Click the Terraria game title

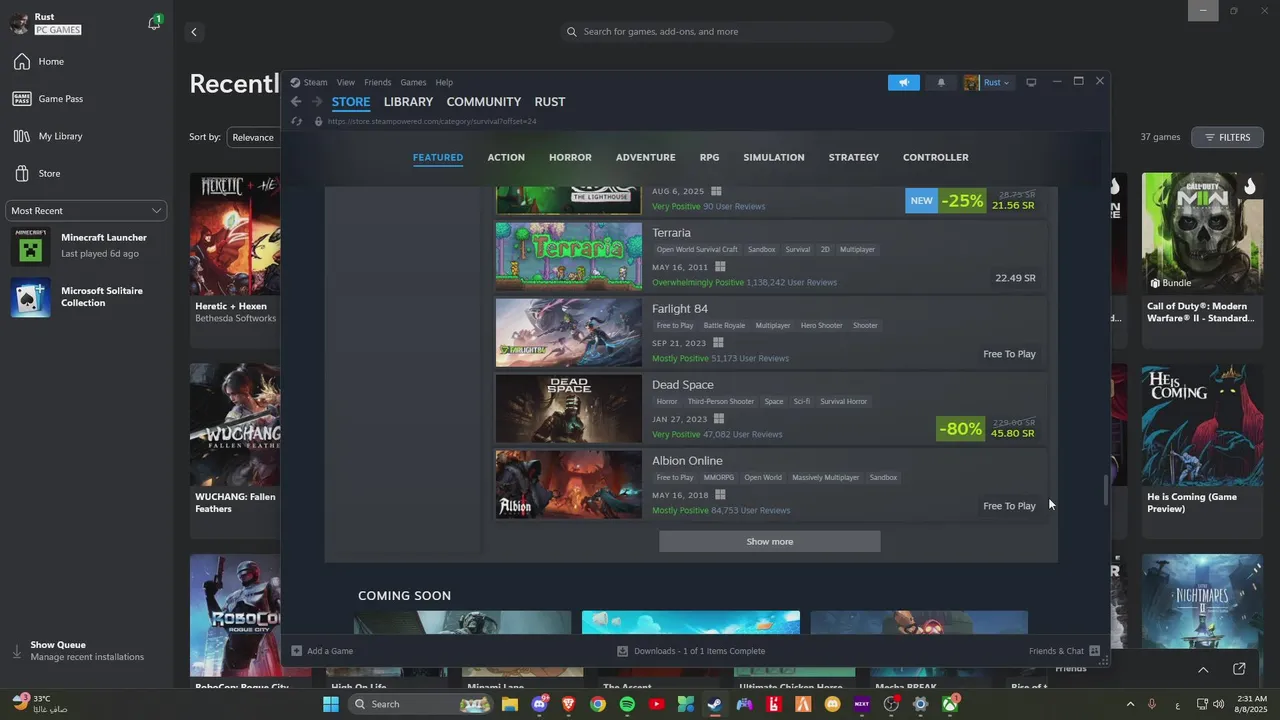671,233
